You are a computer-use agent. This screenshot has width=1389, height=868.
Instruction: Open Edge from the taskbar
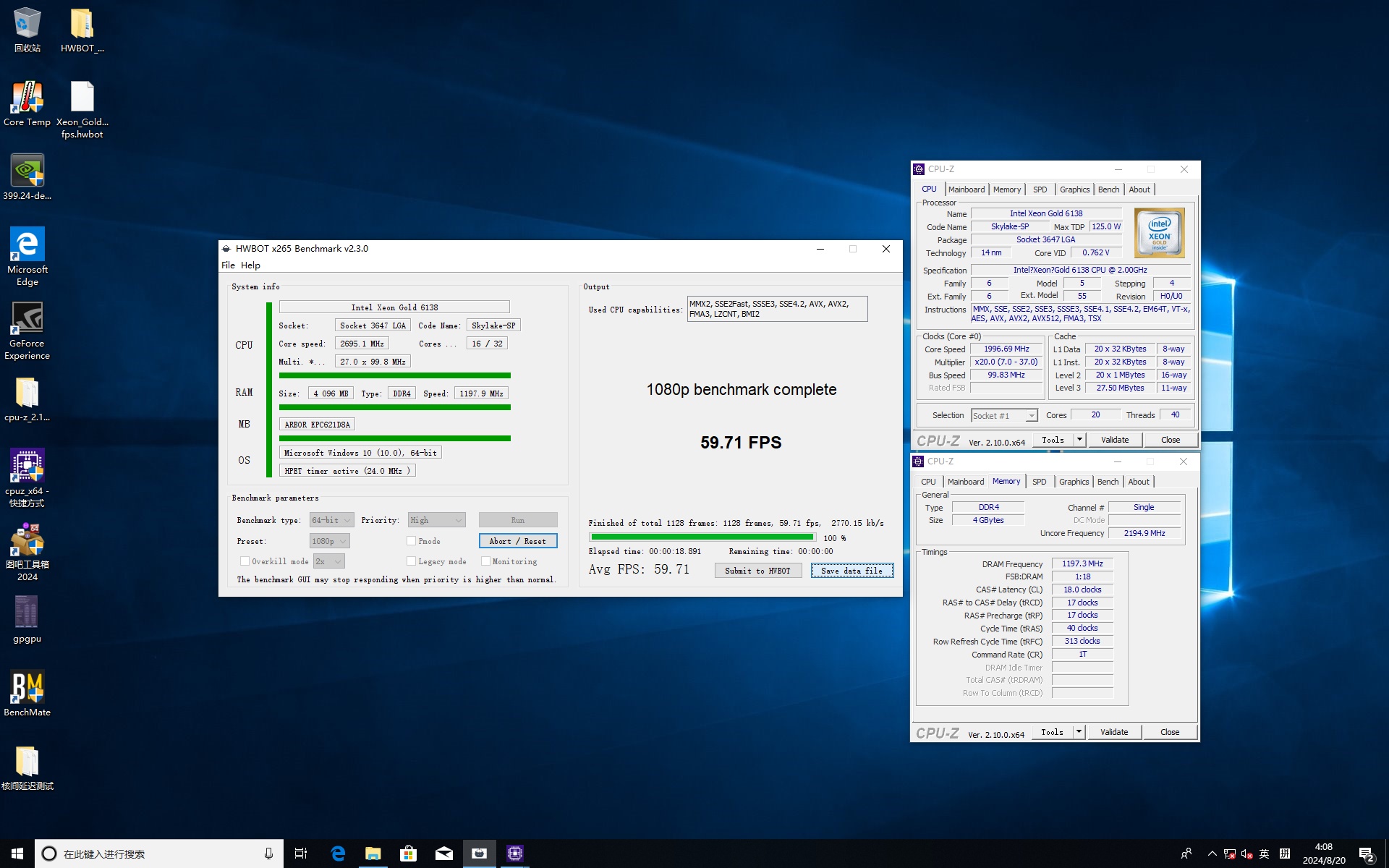pos(338,854)
